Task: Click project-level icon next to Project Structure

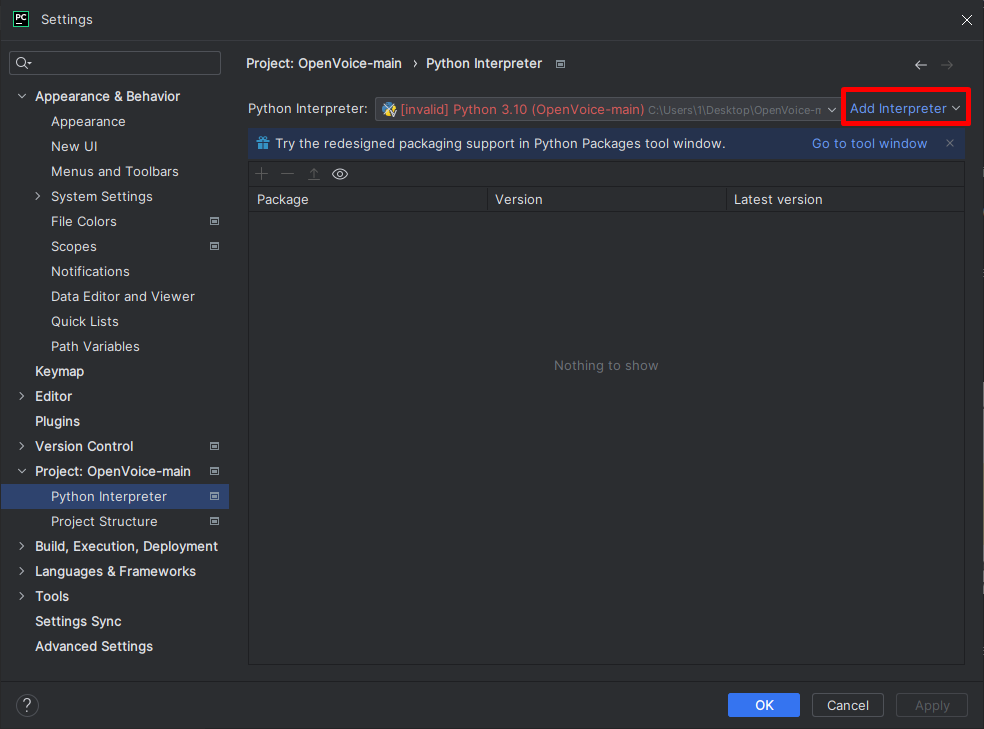Action: pos(214,521)
